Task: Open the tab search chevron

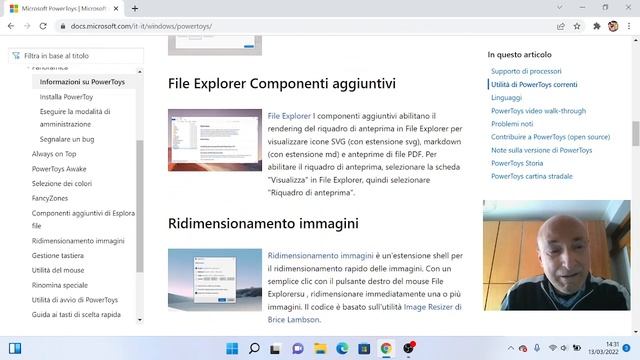Action: point(560,7)
